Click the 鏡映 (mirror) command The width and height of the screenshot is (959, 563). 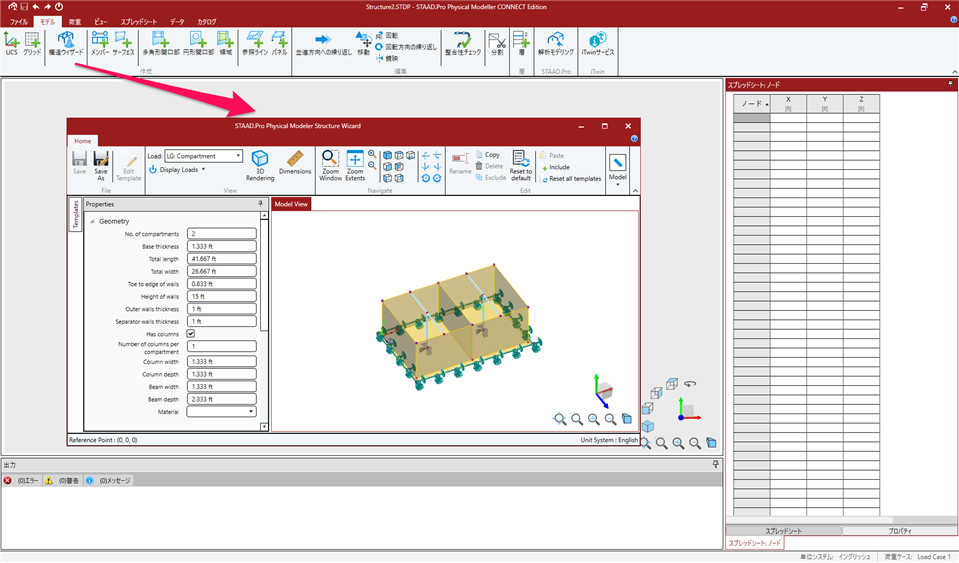(x=387, y=59)
